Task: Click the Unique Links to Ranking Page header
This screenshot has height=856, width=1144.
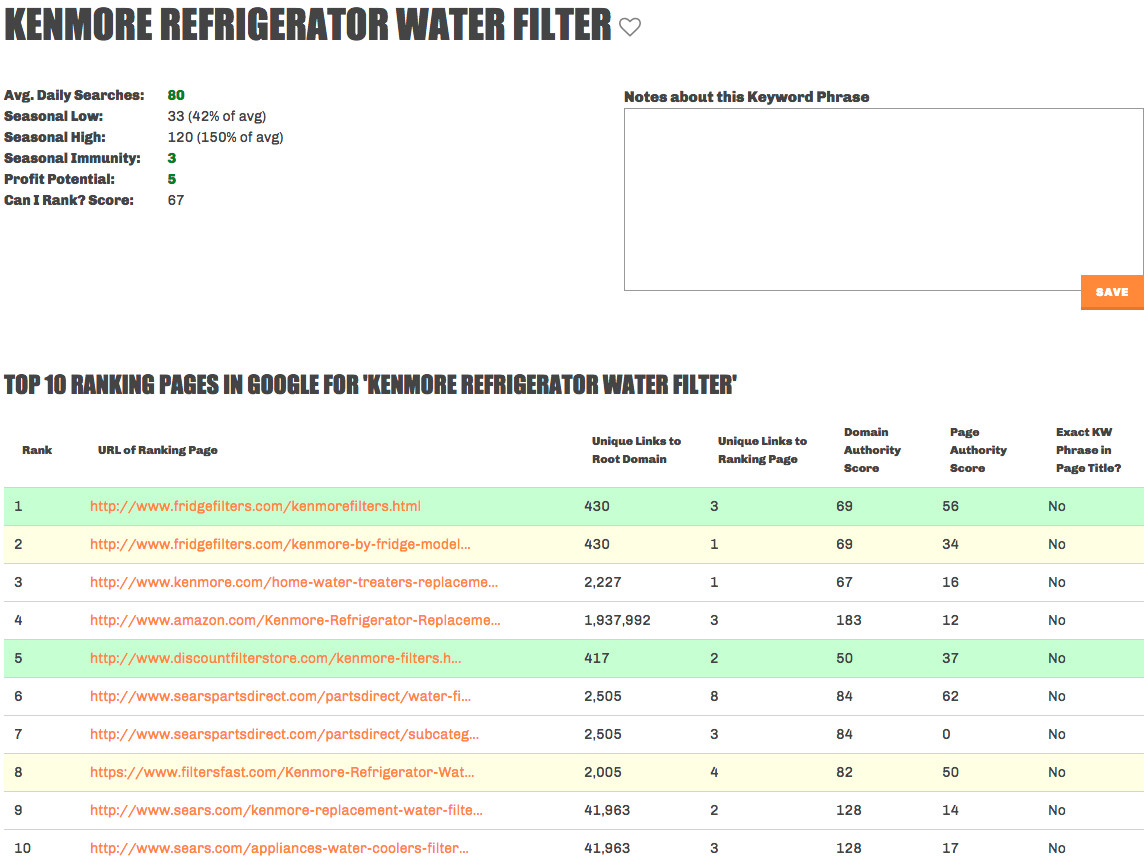Action: [x=762, y=450]
